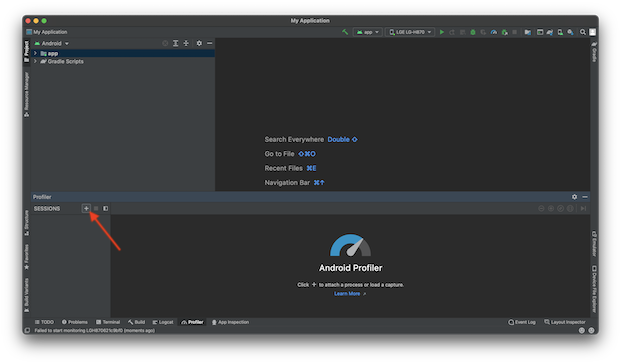
Task: Open the Structure side tab
Action: click(x=27, y=223)
